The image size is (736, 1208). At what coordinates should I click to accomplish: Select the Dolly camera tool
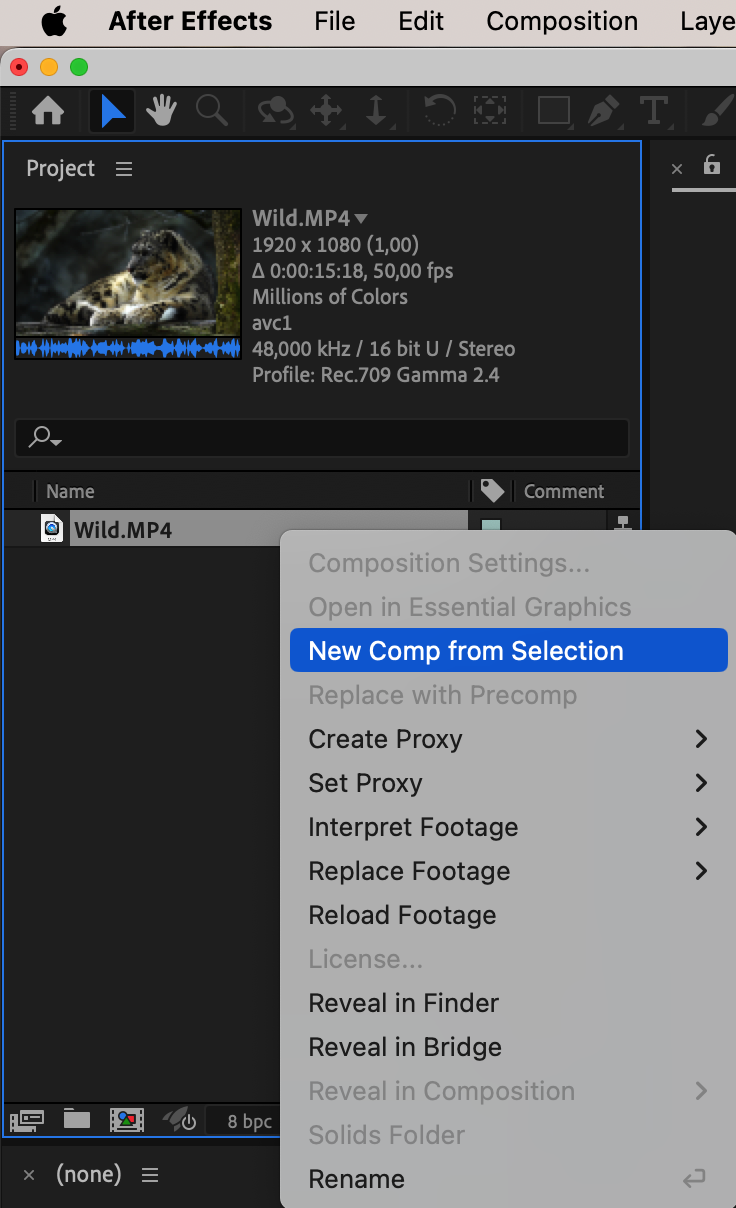376,110
